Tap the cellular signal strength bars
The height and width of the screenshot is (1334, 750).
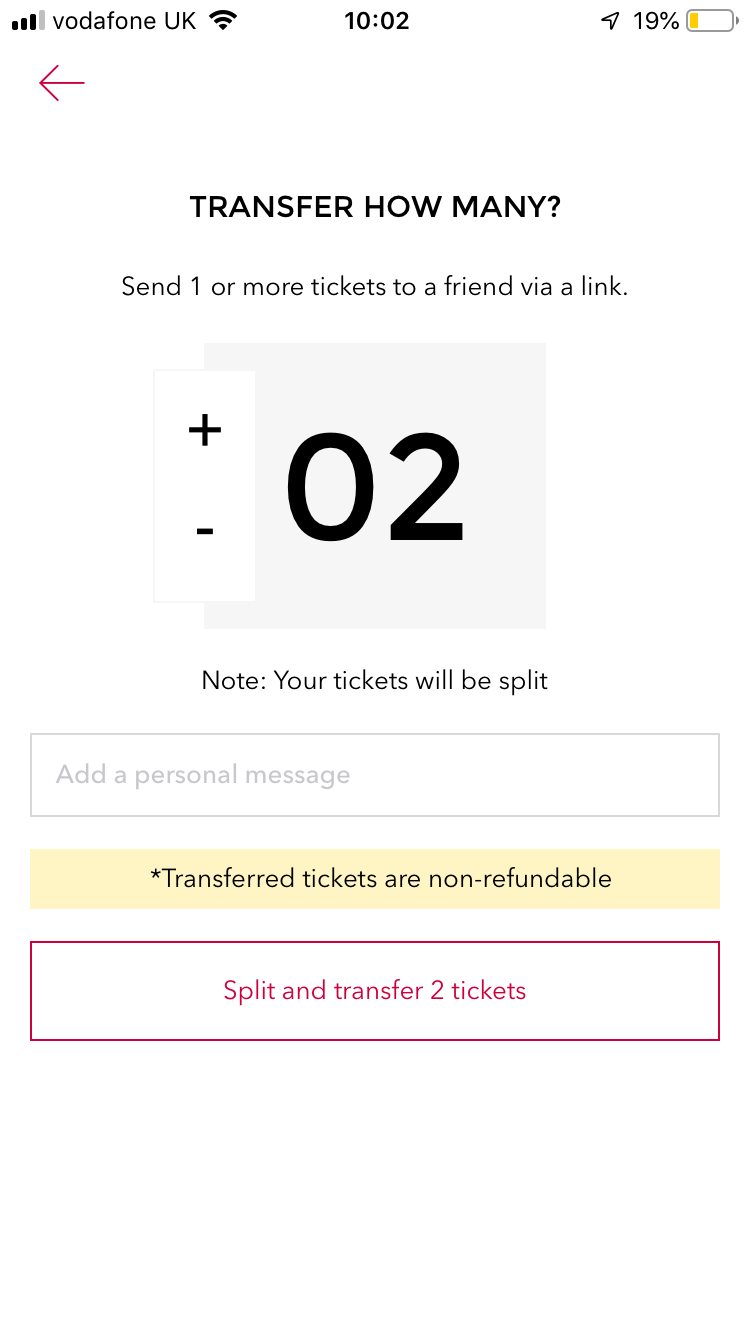coord(28,21)
